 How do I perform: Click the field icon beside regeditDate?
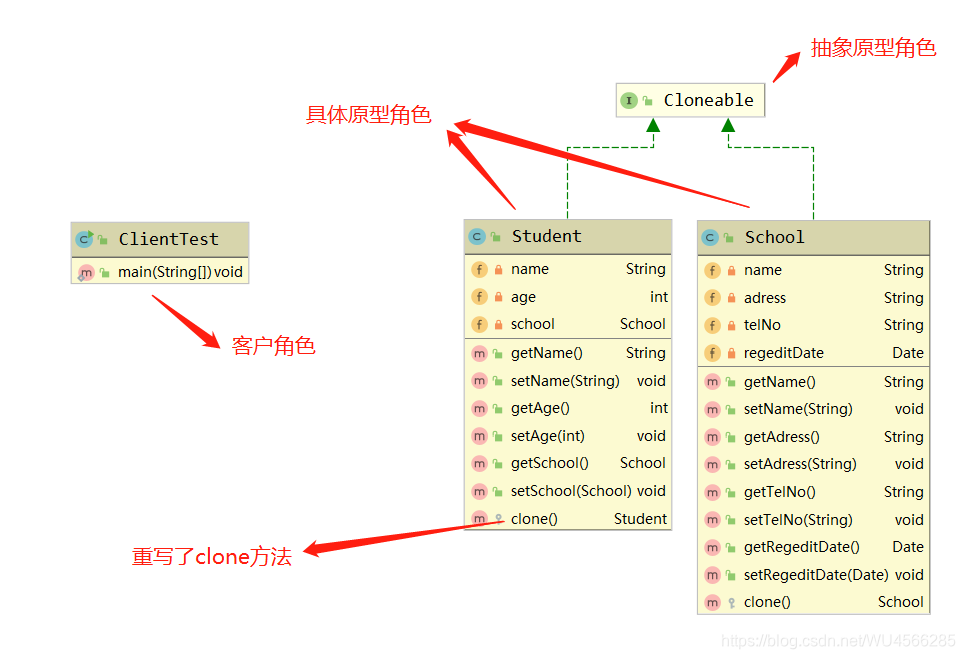[713, 353]
